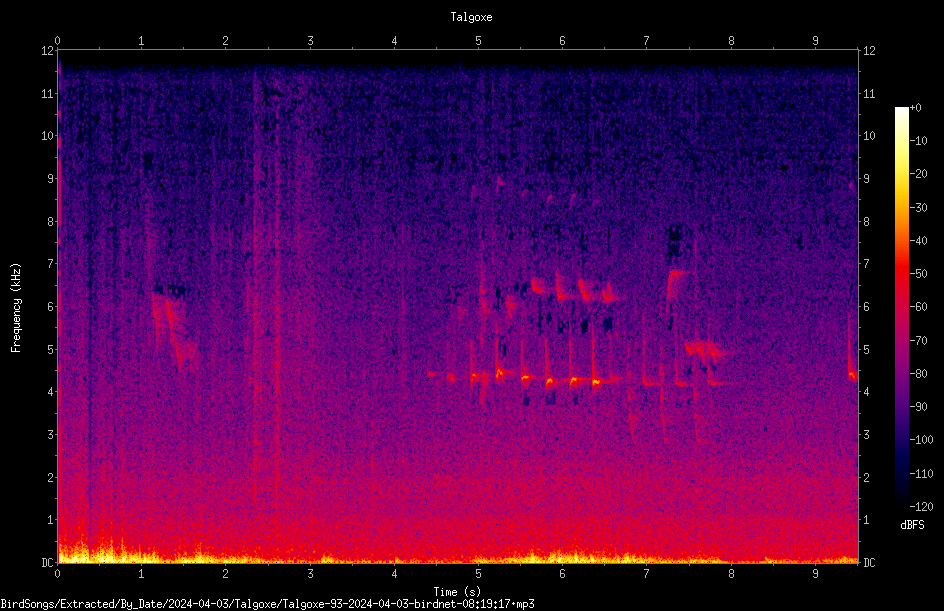Image resolution: width=944 pixels, height=611 pixels.
Task: Click the 1 kHz left frequency tick
Action: coord(51,520)
